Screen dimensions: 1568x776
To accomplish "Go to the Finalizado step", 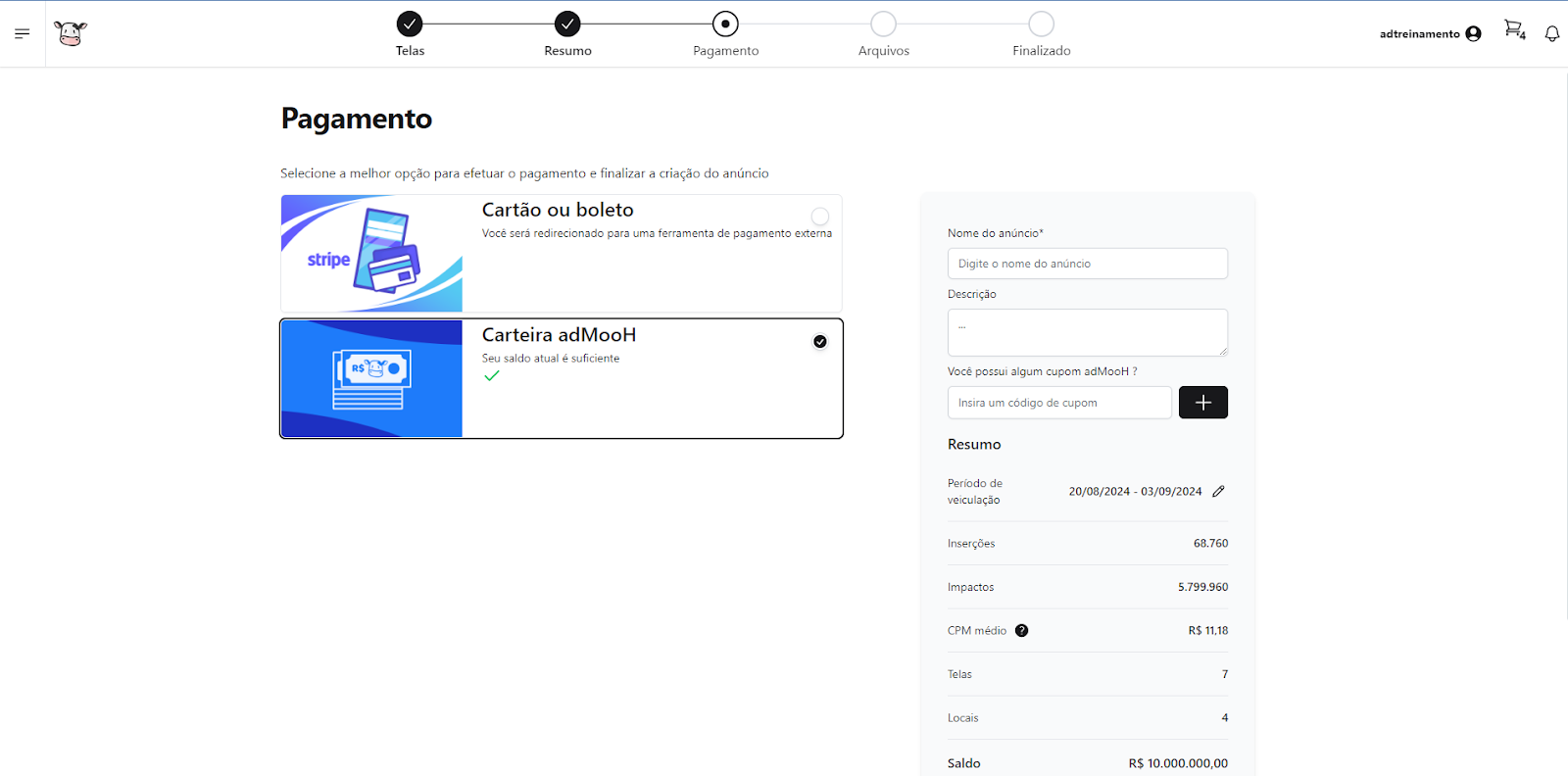I will click(x=1041, y=24).
